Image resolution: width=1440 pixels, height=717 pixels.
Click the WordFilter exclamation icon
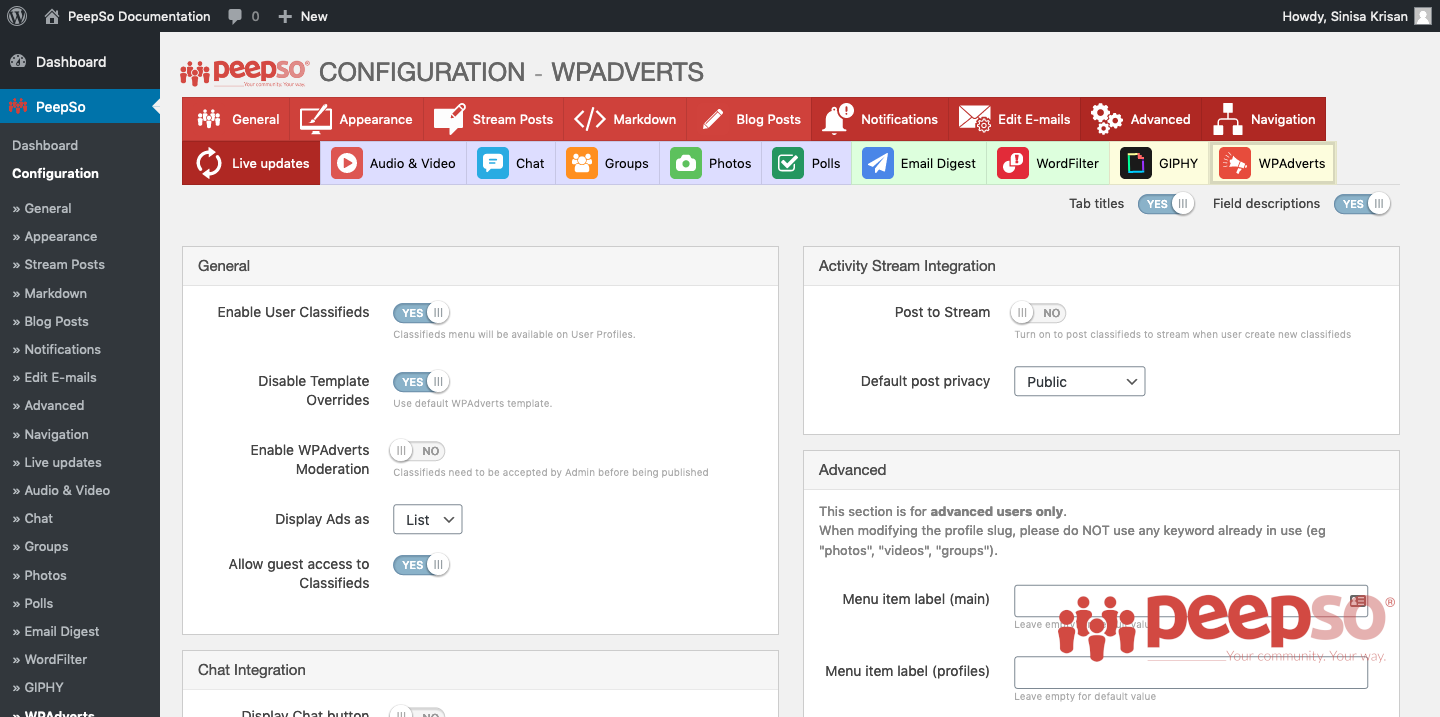click(1014, 163)
